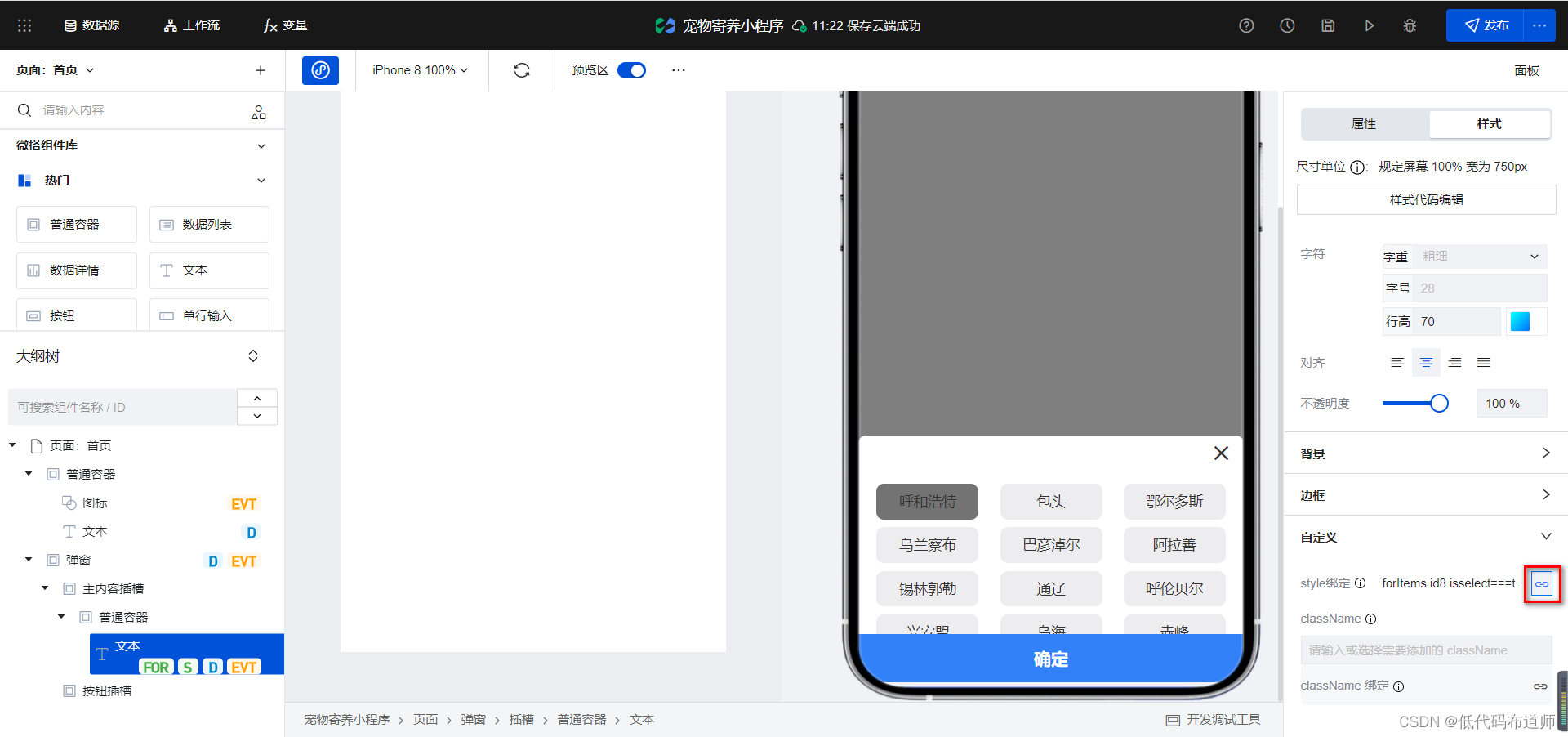Switch to the 样式 tab

[1489, 124]
